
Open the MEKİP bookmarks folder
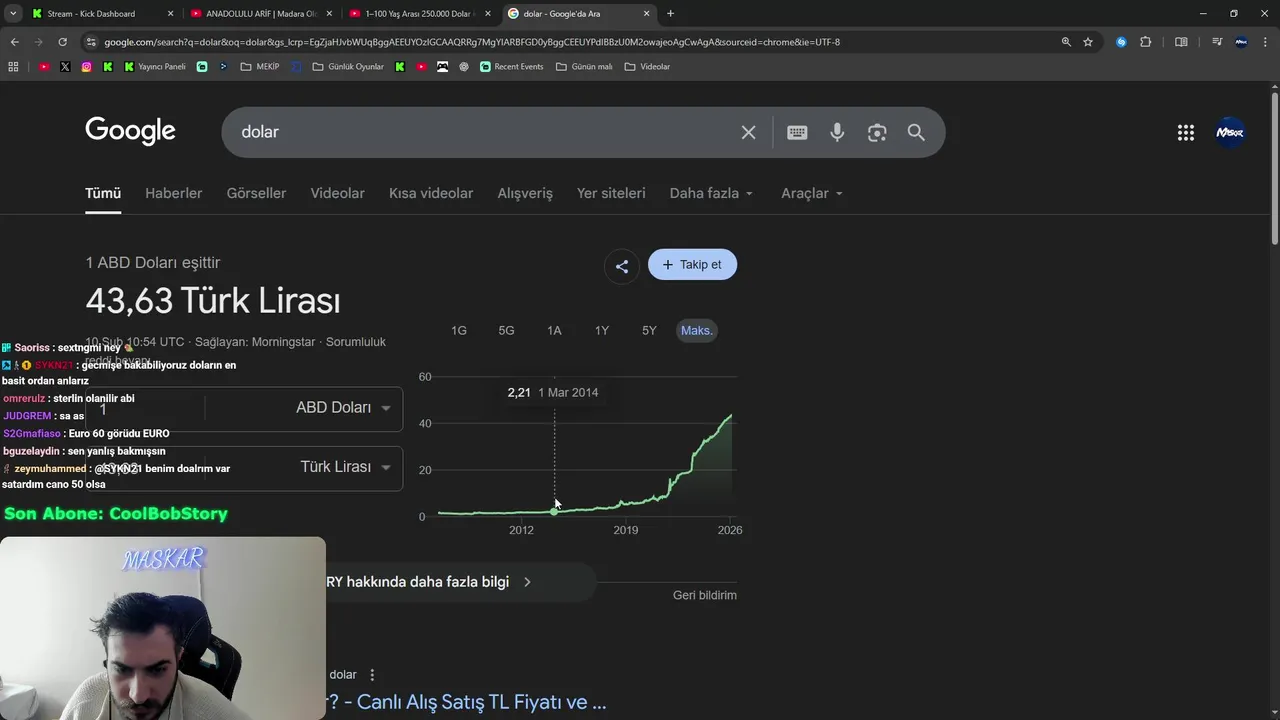click(260, 67)
